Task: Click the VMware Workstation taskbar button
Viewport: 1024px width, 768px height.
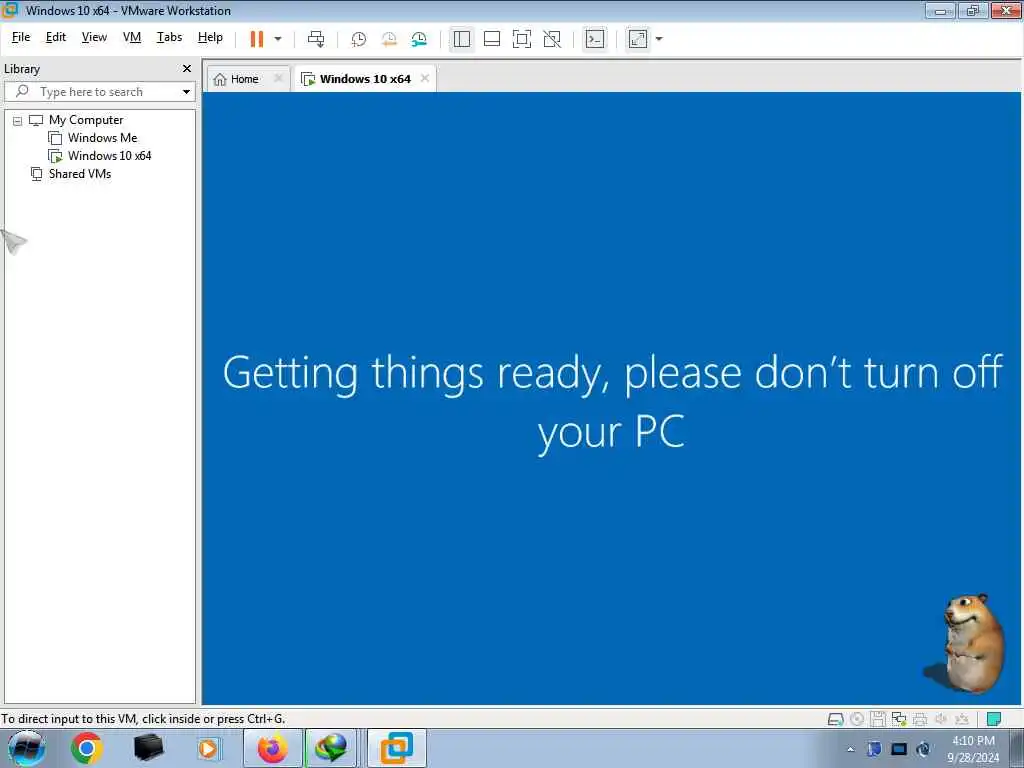Action: [396, 748]
